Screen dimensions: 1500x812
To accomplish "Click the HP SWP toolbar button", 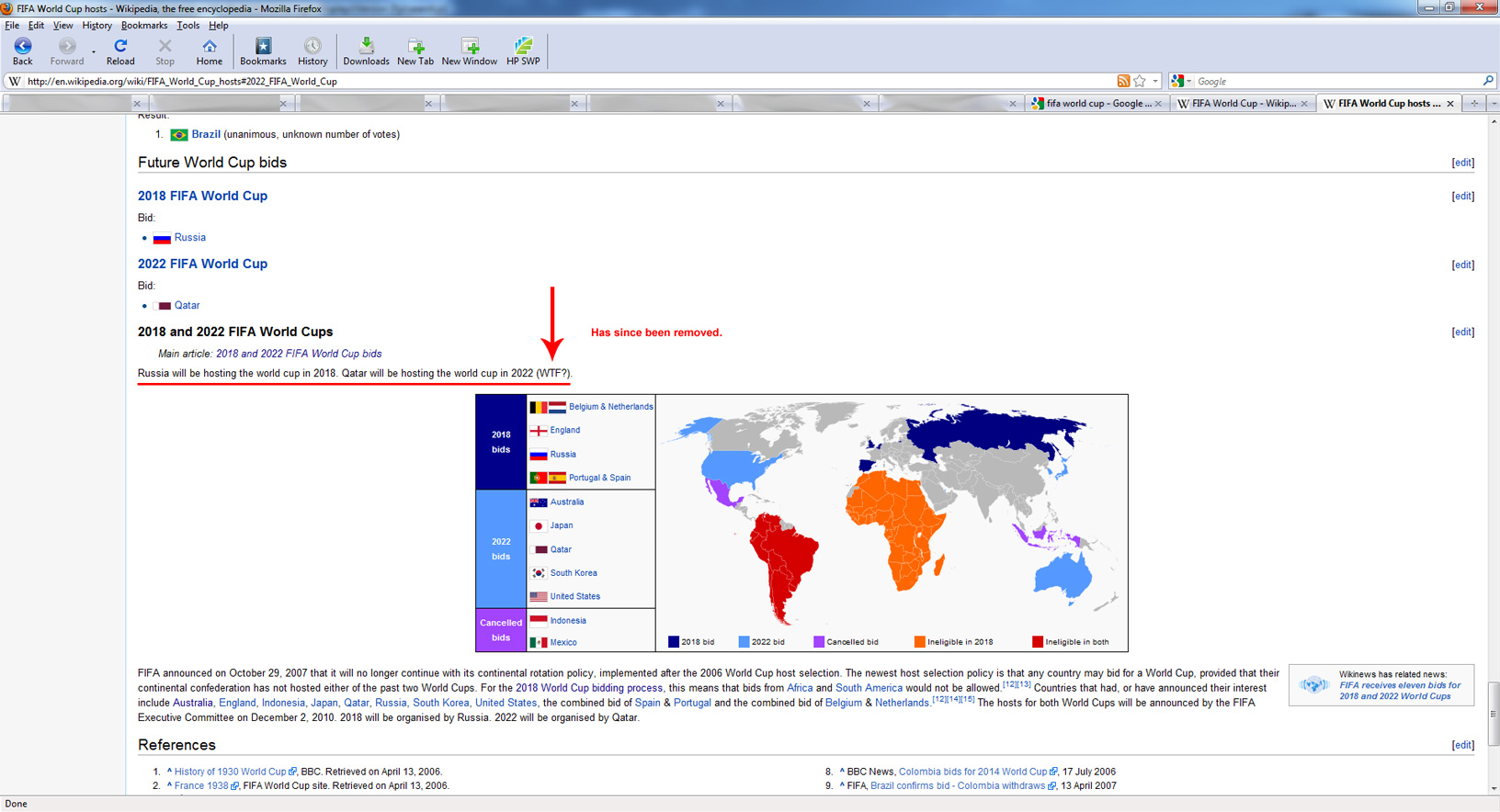I will [524, 51].
